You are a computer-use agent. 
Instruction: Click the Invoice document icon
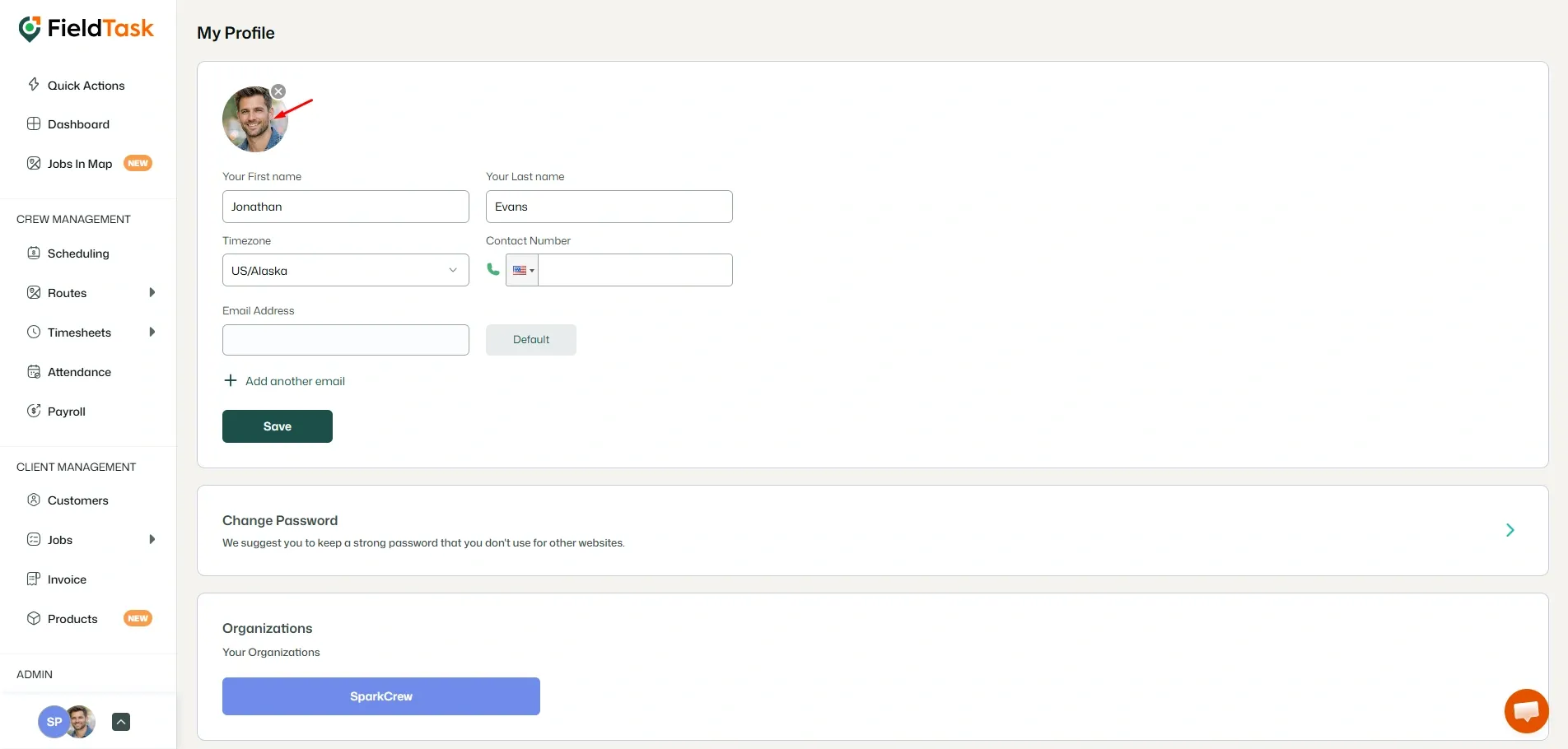[x=34, y=579]
